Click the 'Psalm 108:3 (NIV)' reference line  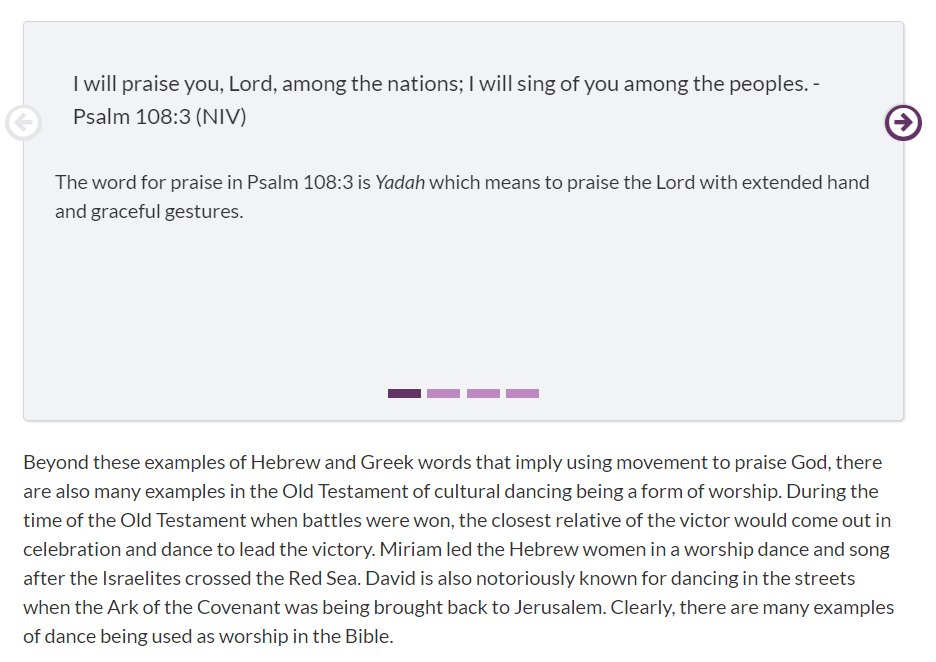pyautogui.click(x=159, y=116)
